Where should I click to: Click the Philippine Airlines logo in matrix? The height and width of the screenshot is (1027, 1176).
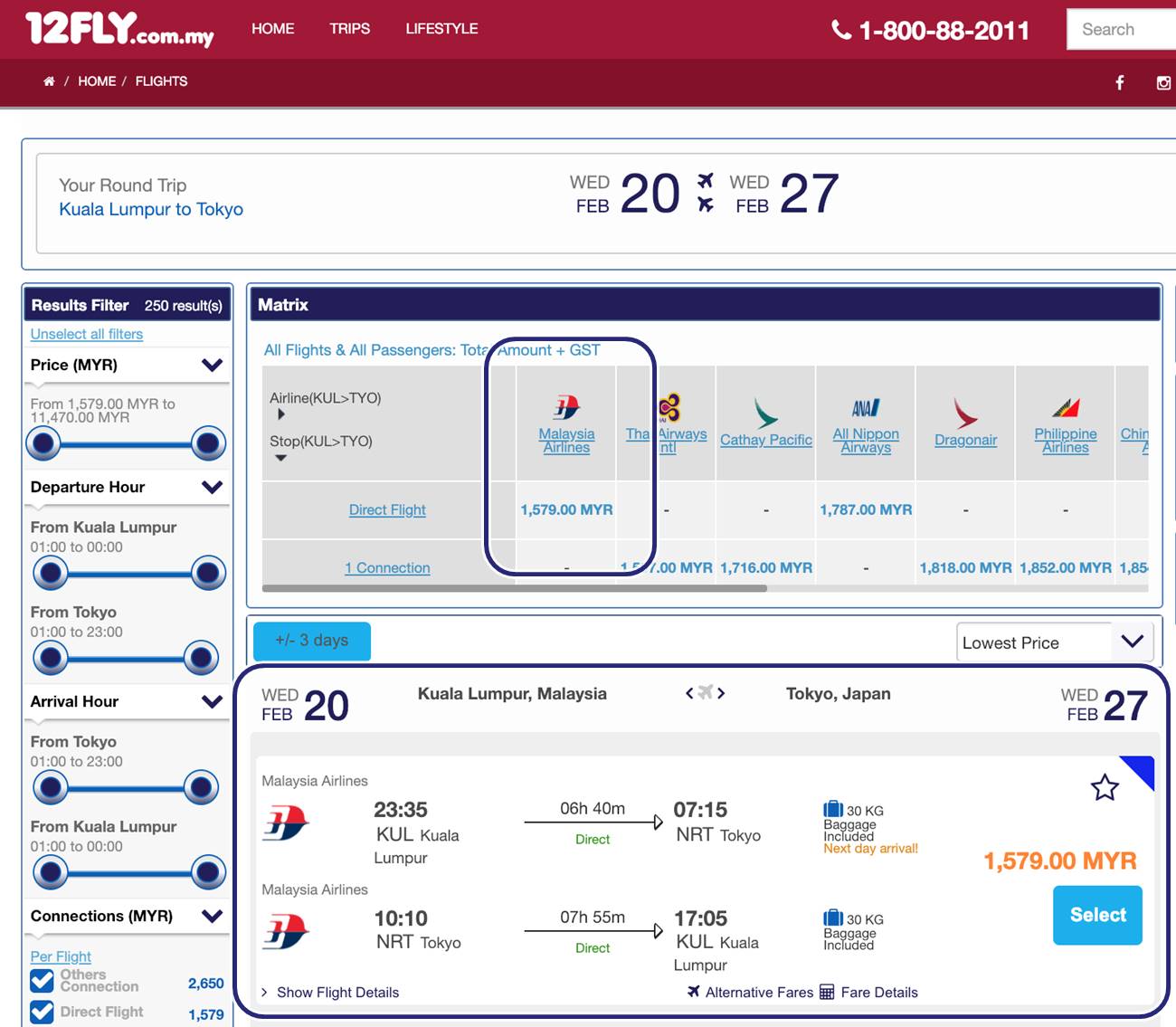tap(1066, 408)
